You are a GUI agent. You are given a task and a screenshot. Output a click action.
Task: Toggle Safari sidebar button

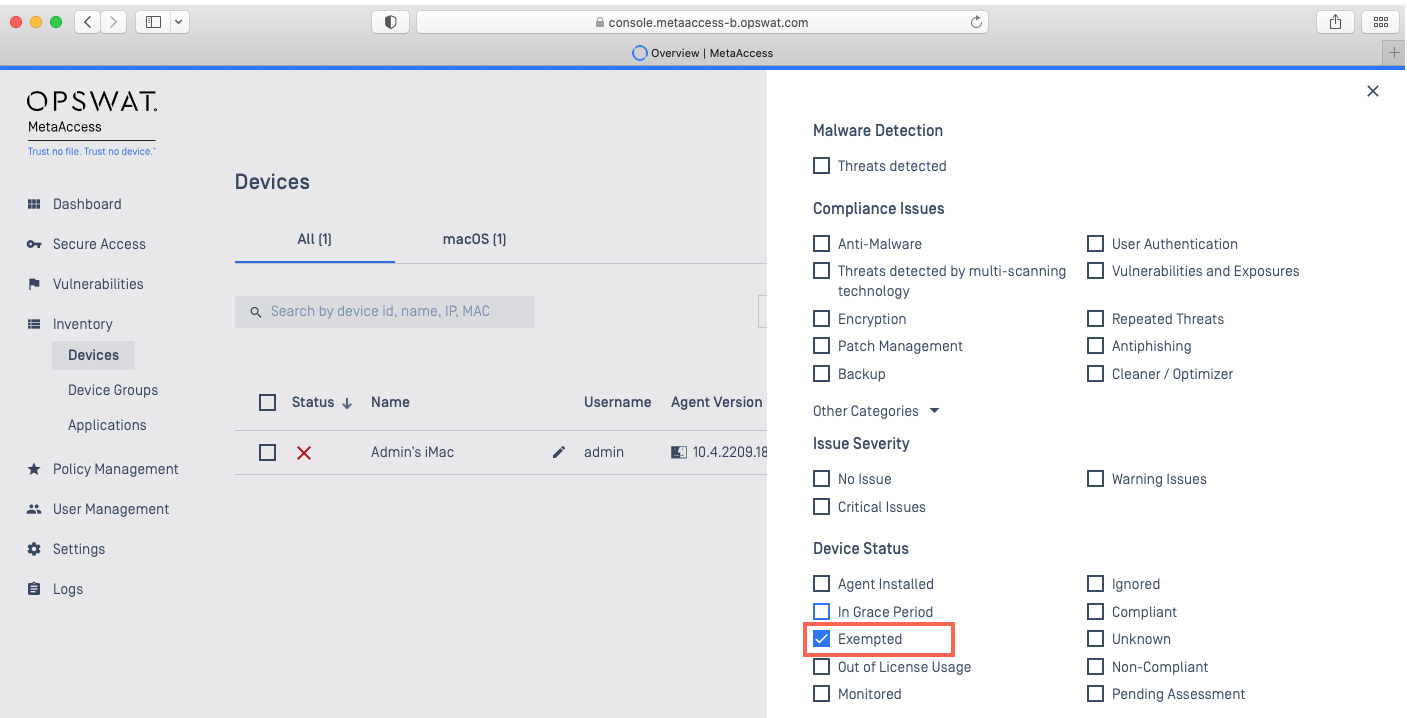(153, 22)
